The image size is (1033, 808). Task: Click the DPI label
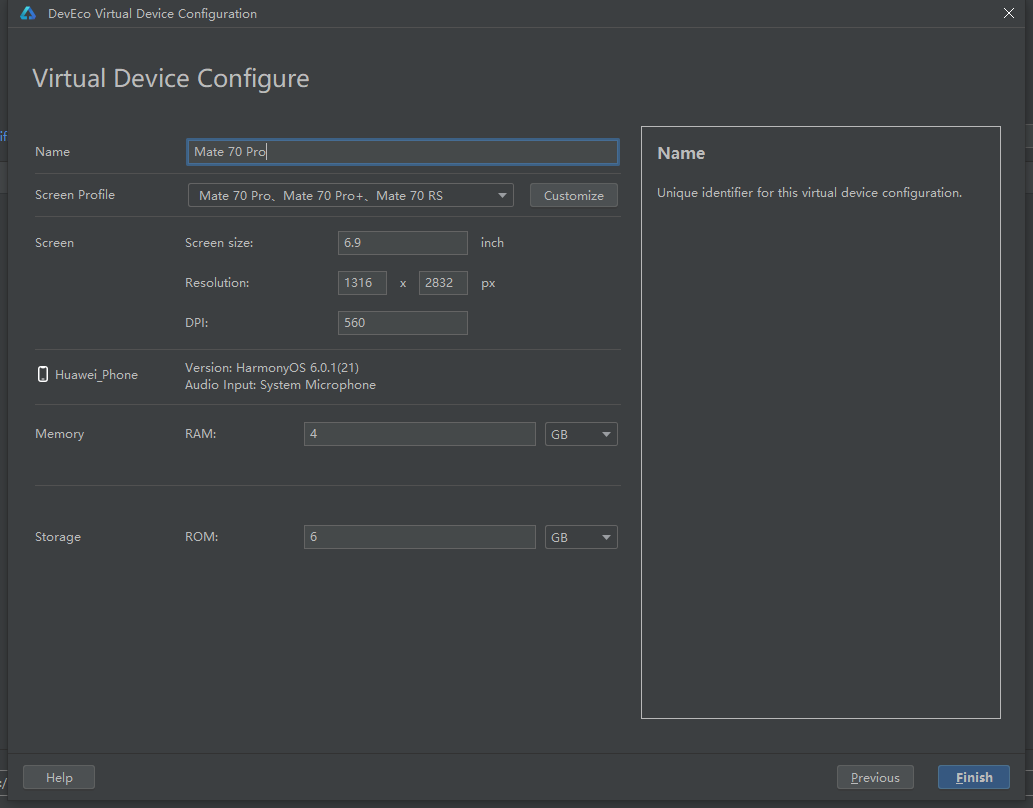[x=196, y=323]
